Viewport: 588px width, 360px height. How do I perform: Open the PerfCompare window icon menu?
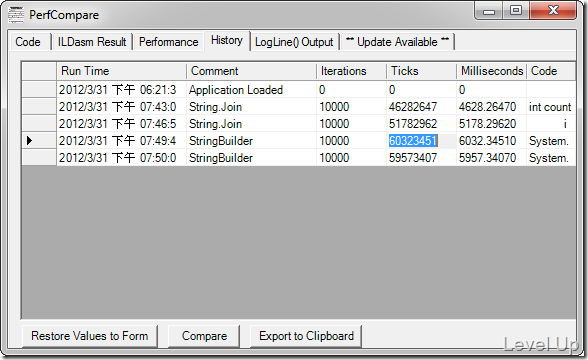tap(16, 15)
